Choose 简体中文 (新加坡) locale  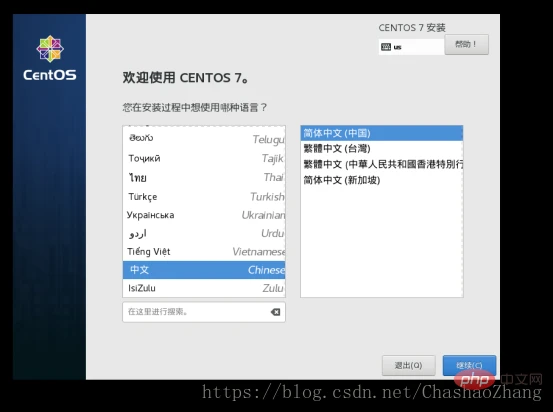(382, 180)
